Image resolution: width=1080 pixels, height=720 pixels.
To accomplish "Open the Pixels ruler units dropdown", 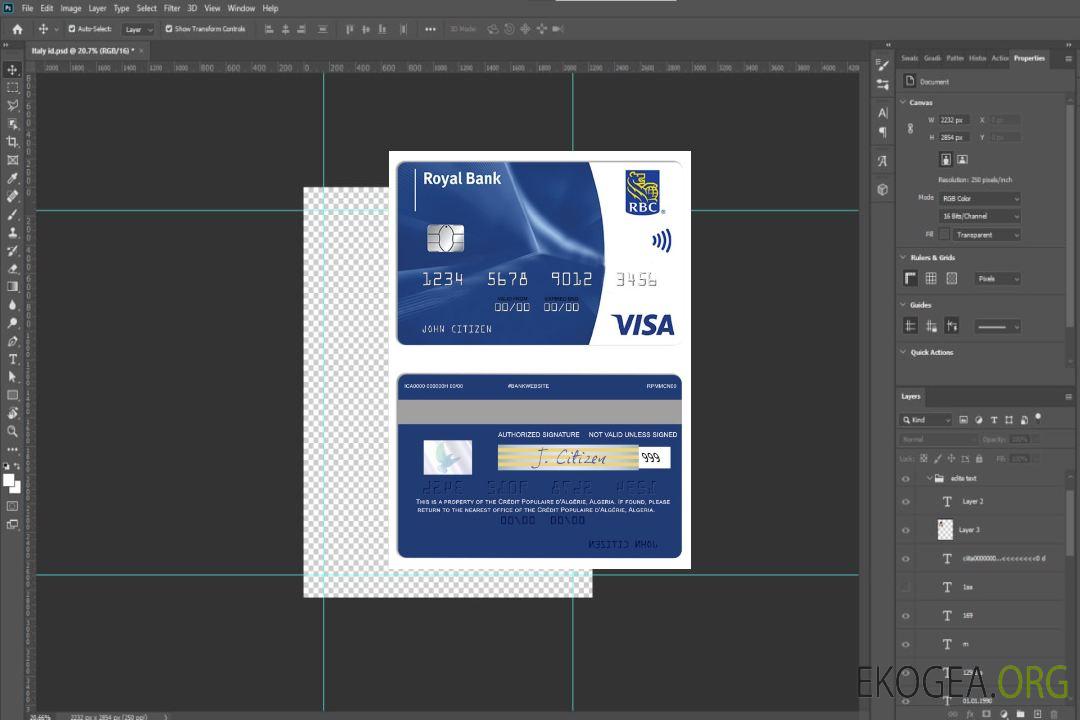I will pyautogui.click(x=998, y=279).
